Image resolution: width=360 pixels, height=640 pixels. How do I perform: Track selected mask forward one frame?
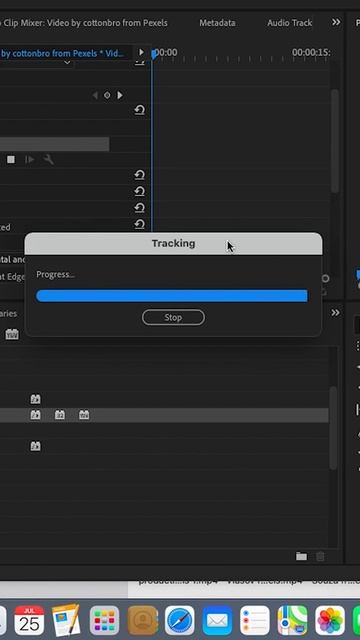point(29,160)
